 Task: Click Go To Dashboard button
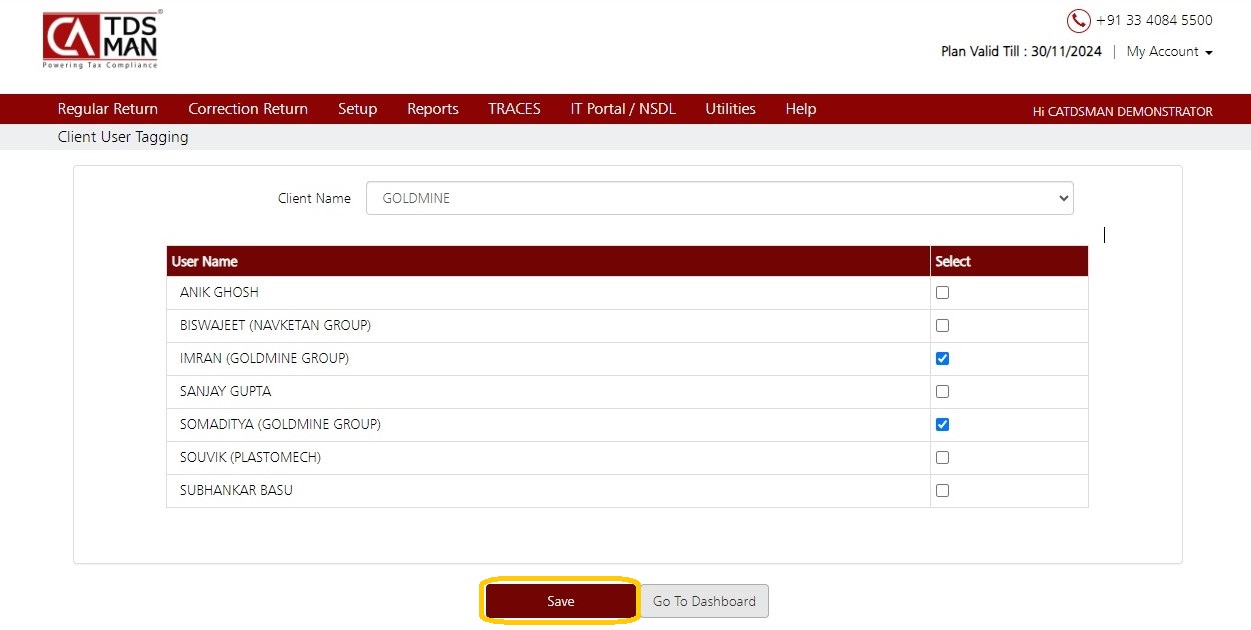(x=704, y=601)
